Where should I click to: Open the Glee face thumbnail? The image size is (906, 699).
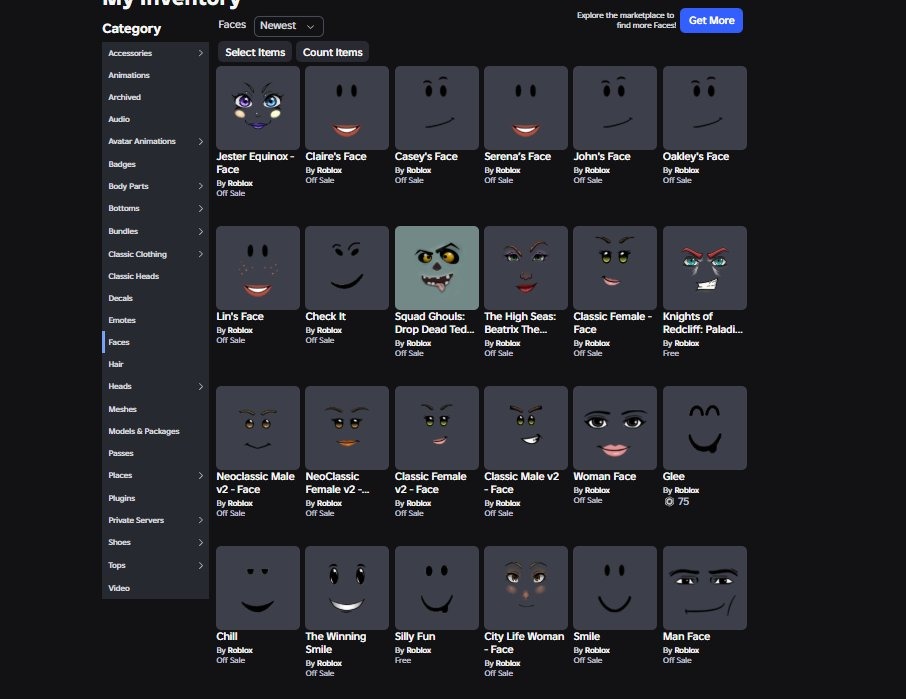point(705,427)
